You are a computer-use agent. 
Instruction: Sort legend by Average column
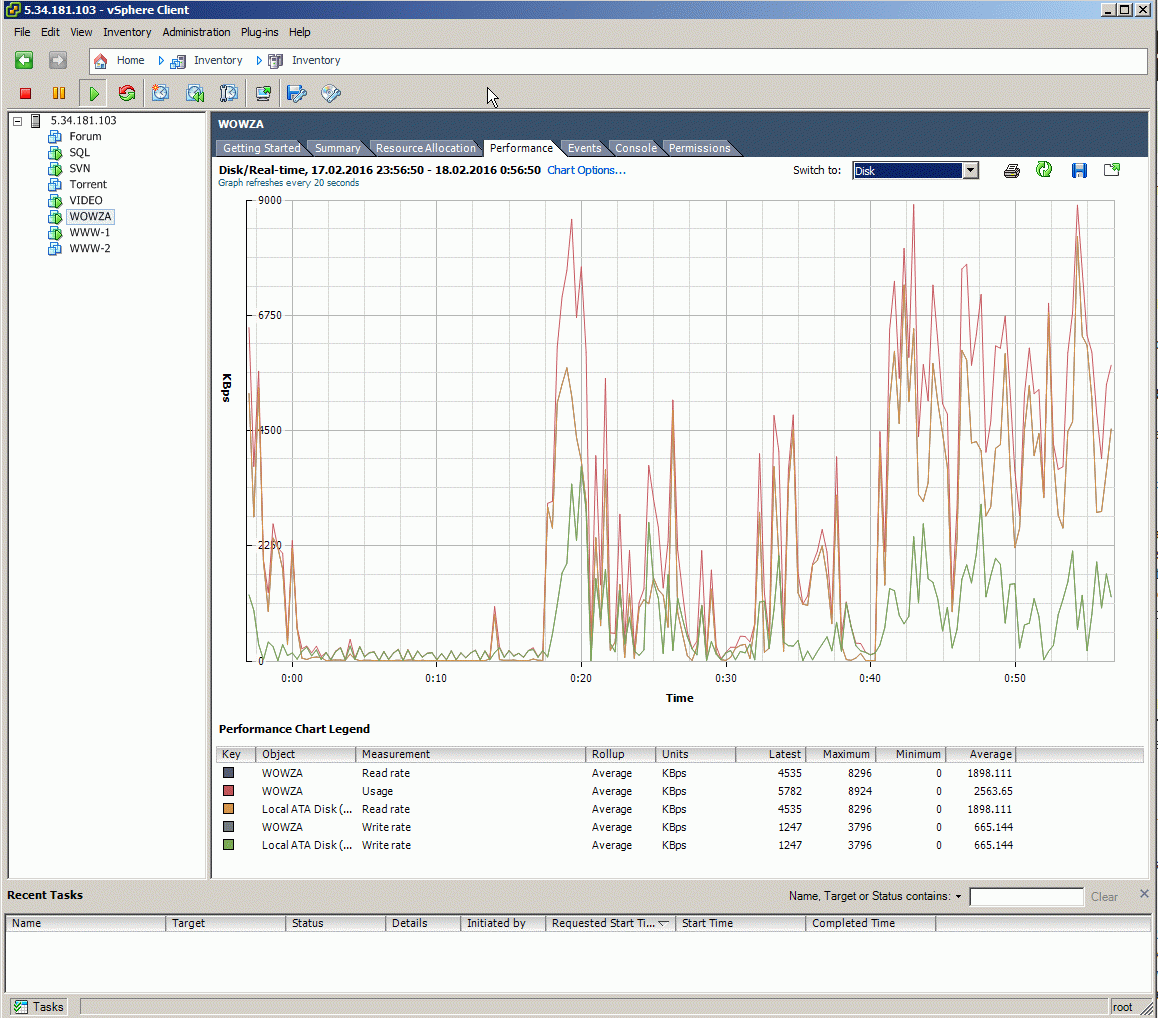click(981, 754)
